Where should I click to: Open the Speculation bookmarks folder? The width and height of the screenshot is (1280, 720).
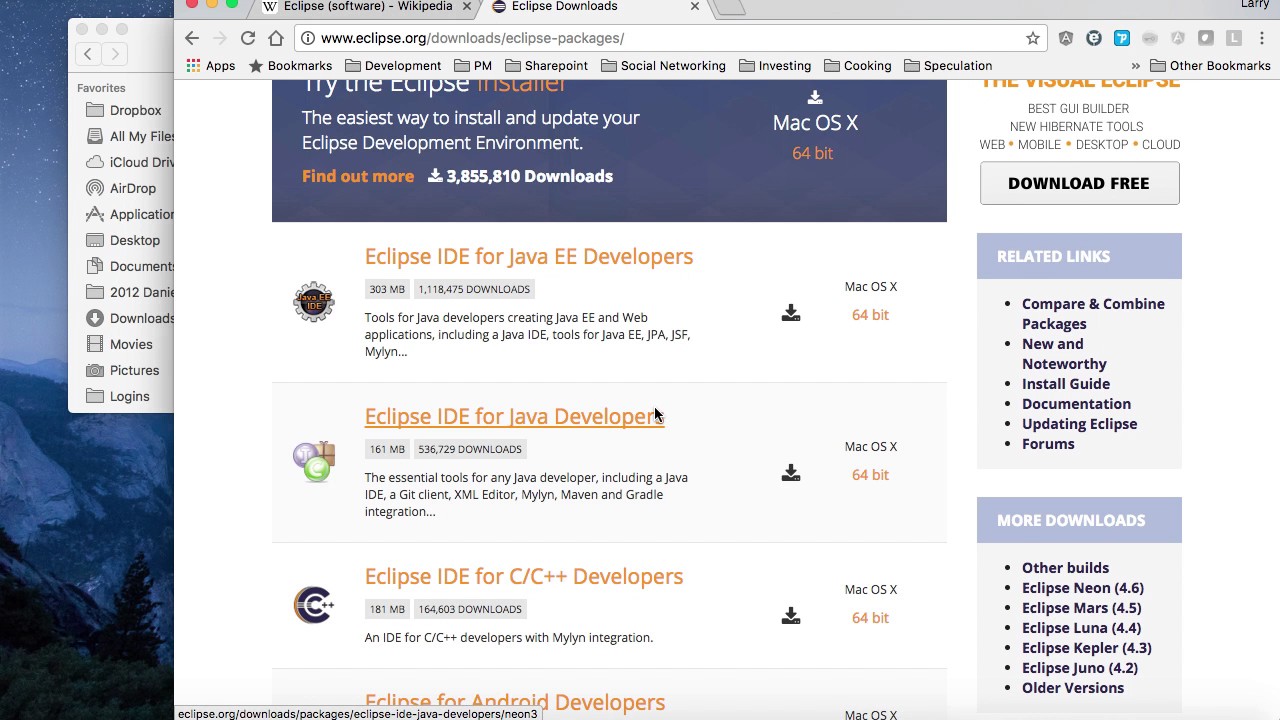[x=948, y=66]
